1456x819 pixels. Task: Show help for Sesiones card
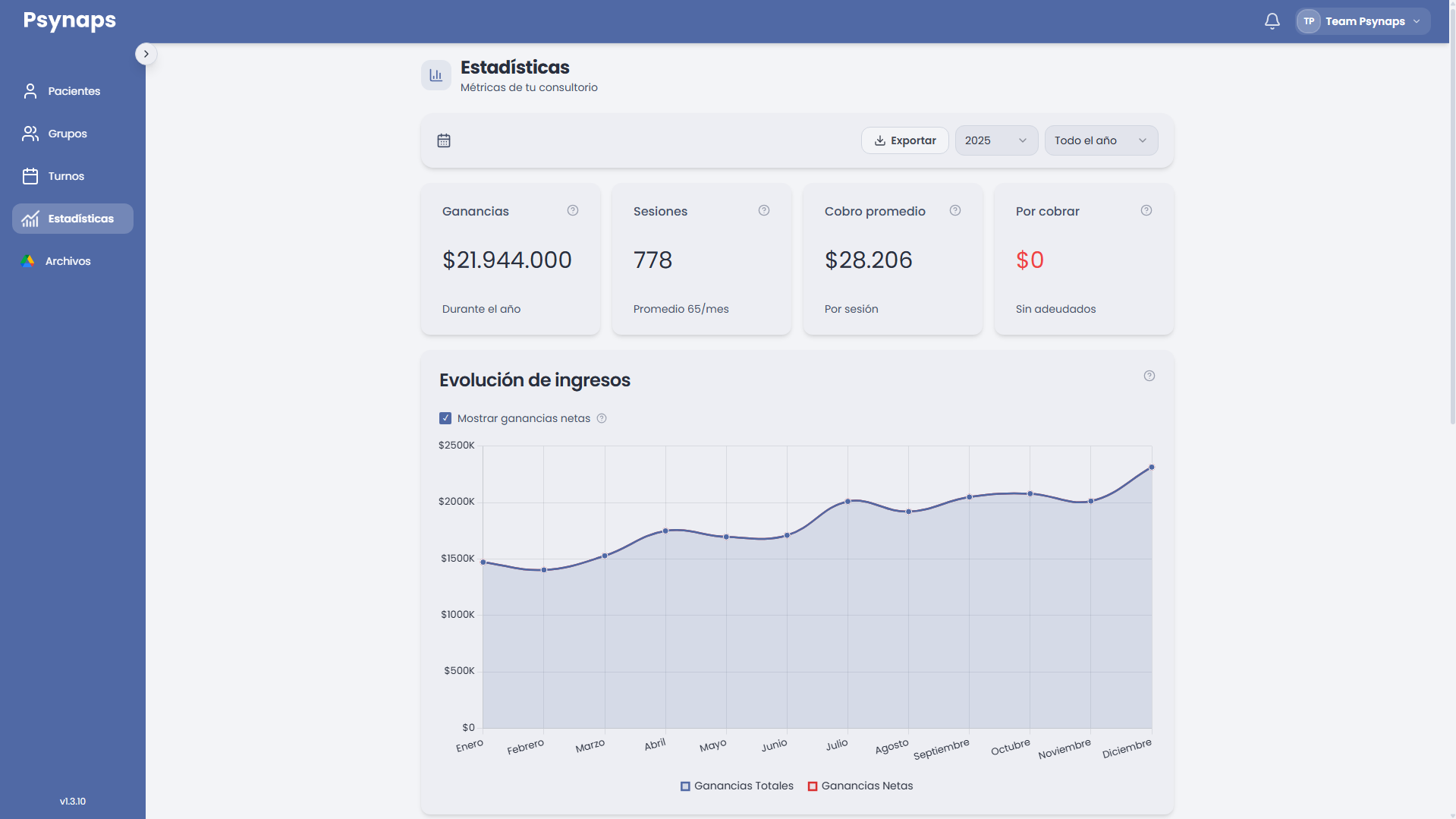point(764,210)
